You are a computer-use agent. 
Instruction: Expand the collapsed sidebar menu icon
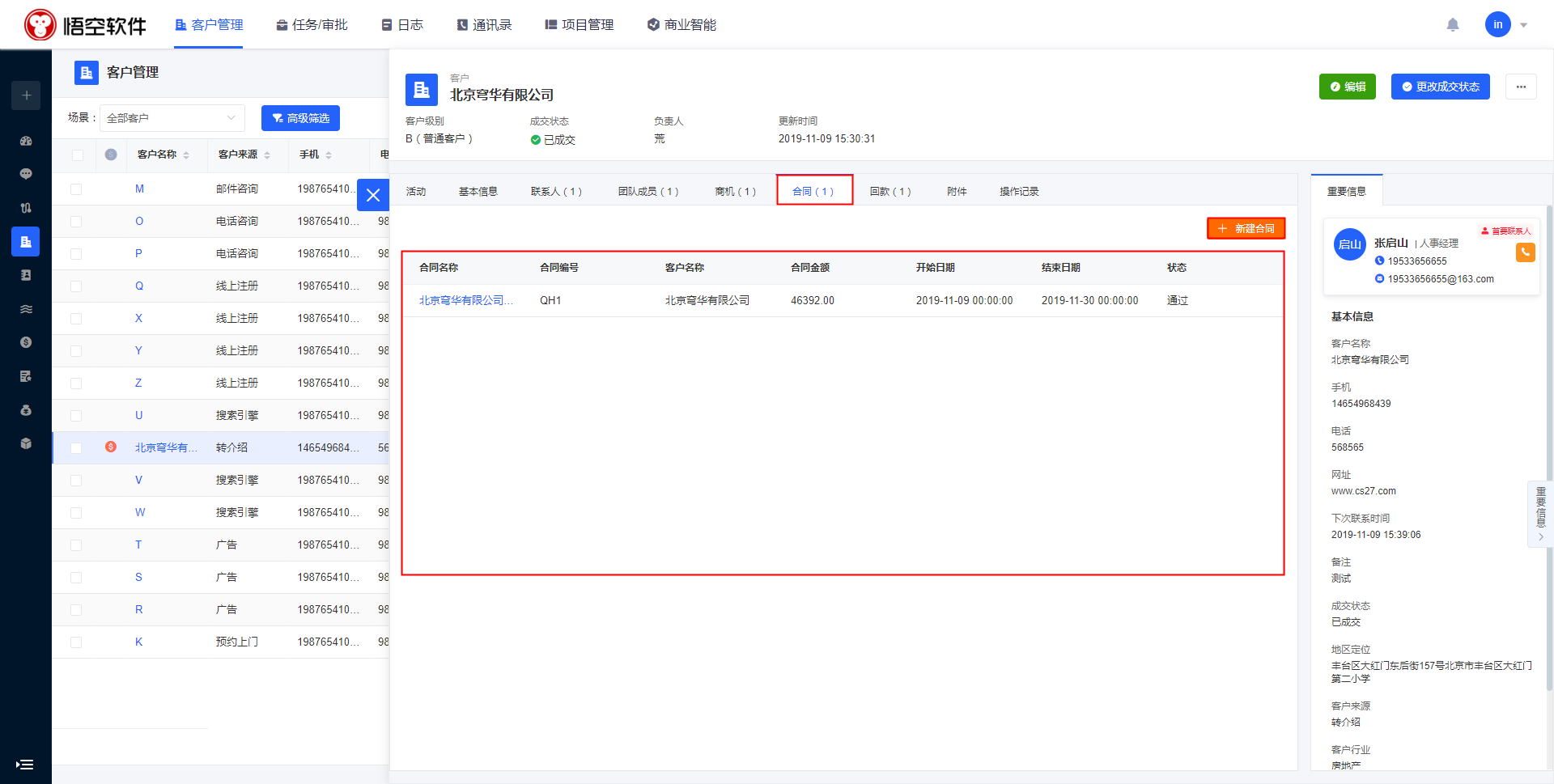[x=25, y=764]
